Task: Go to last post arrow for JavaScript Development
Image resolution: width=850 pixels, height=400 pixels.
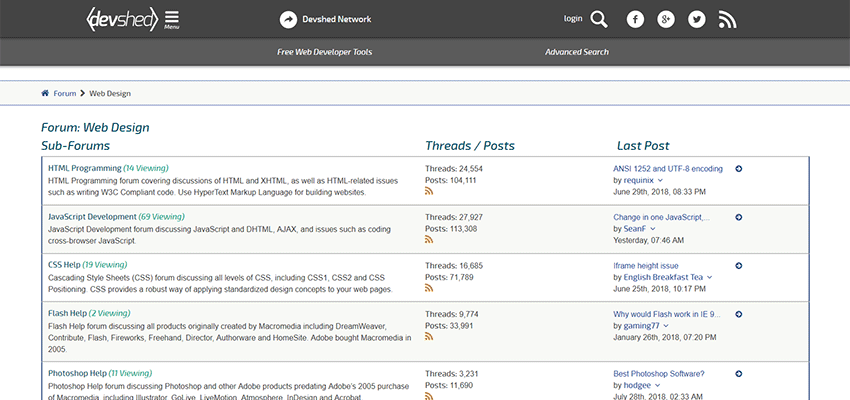Action: tap(738, 217)
